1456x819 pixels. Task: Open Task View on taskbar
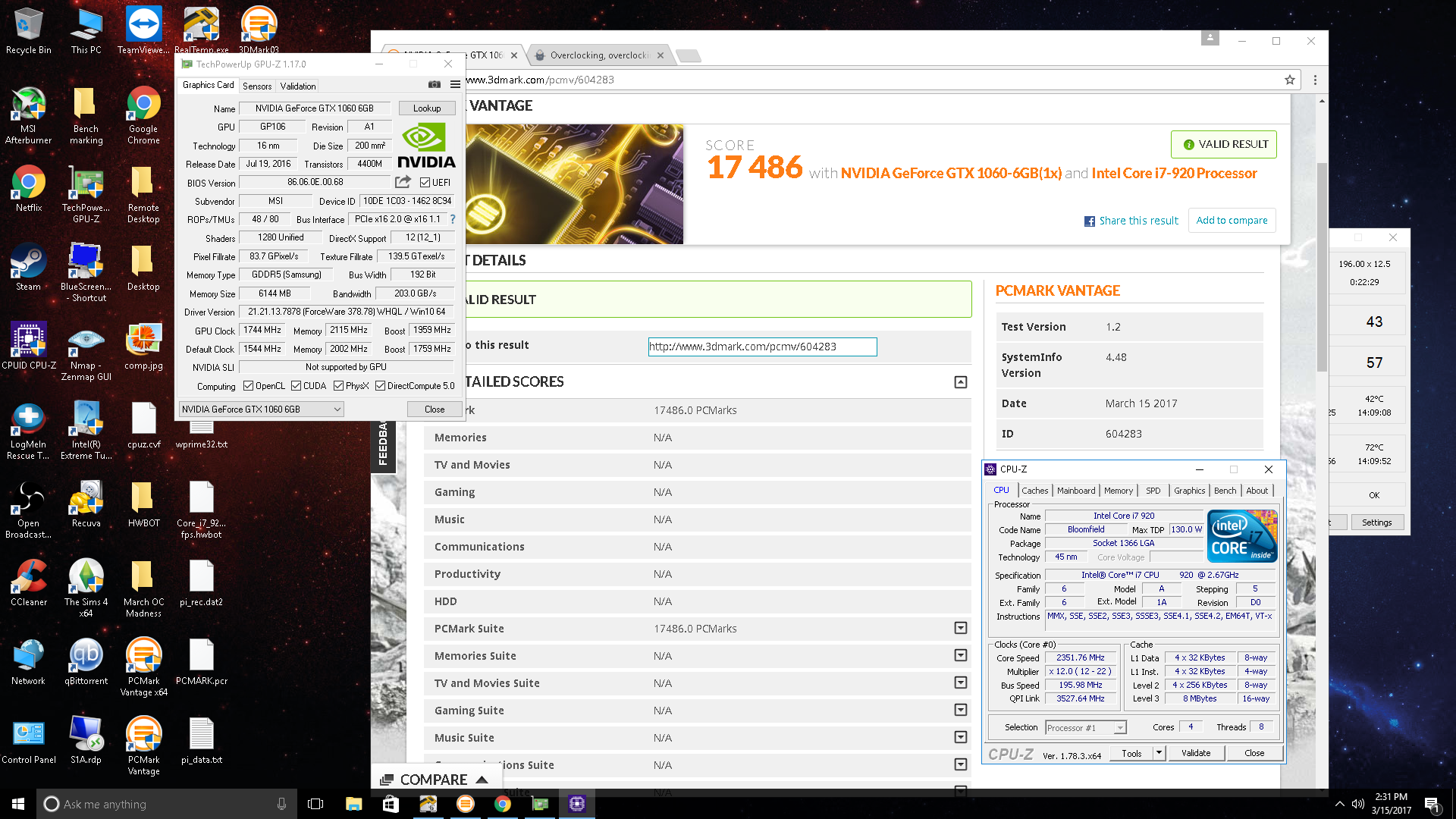pos(315,804)
